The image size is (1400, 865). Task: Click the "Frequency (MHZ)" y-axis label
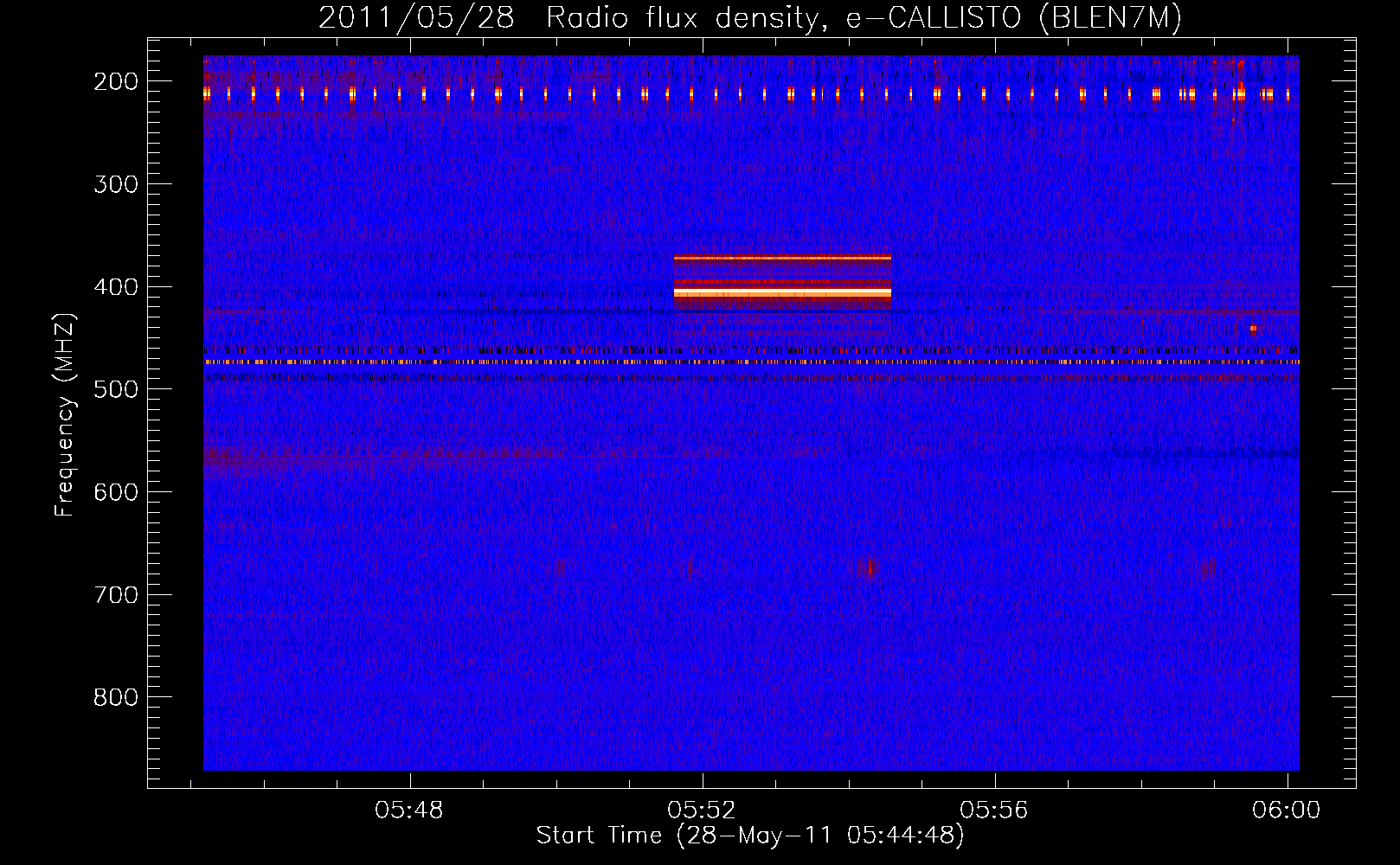[65, 414]
